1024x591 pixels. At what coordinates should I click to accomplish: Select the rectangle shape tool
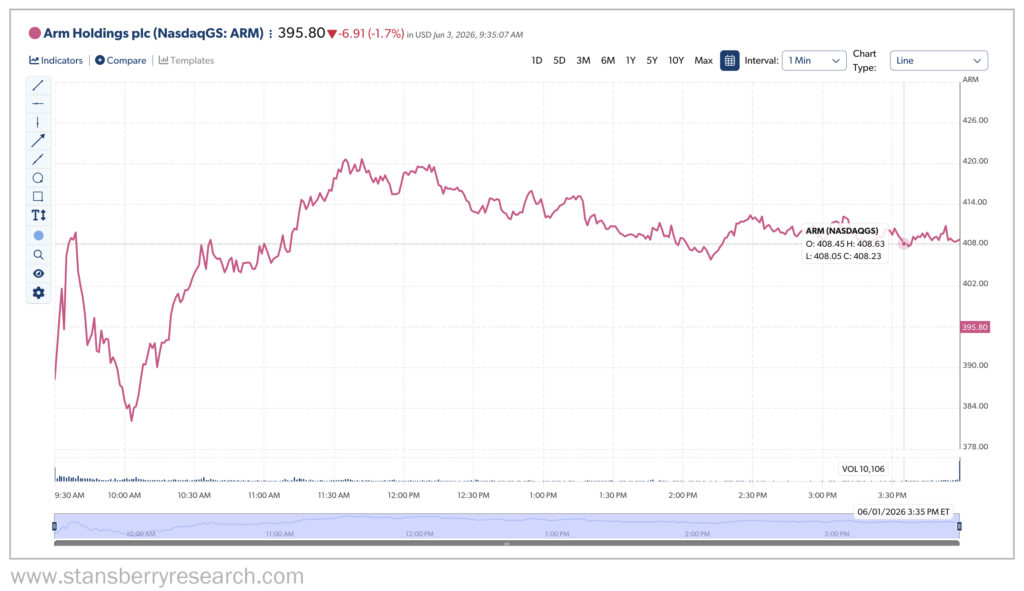[38, 197]
